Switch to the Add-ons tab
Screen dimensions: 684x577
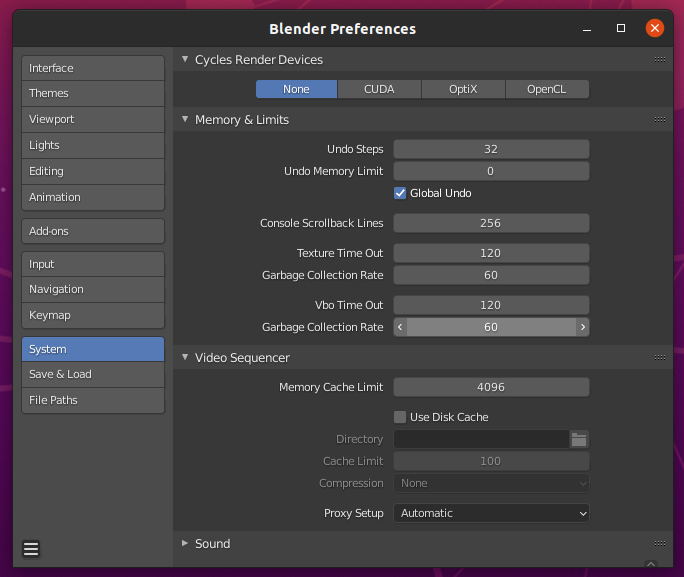(x=93, y=231)
